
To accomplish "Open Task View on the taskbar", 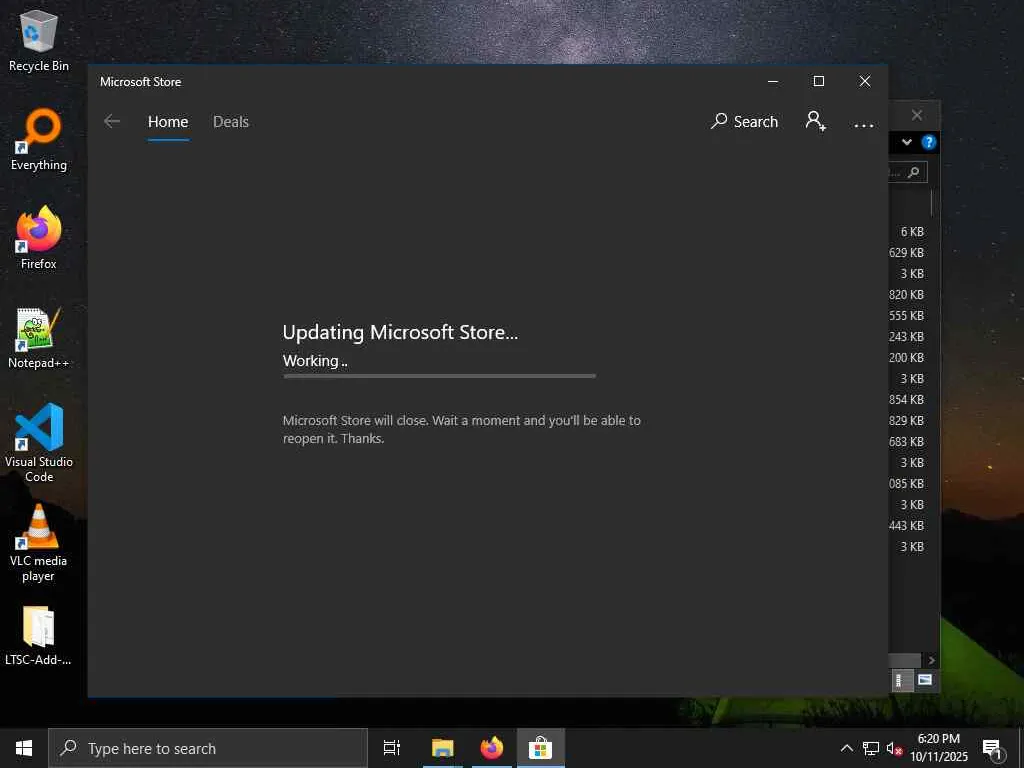I will tap(391, 748).
